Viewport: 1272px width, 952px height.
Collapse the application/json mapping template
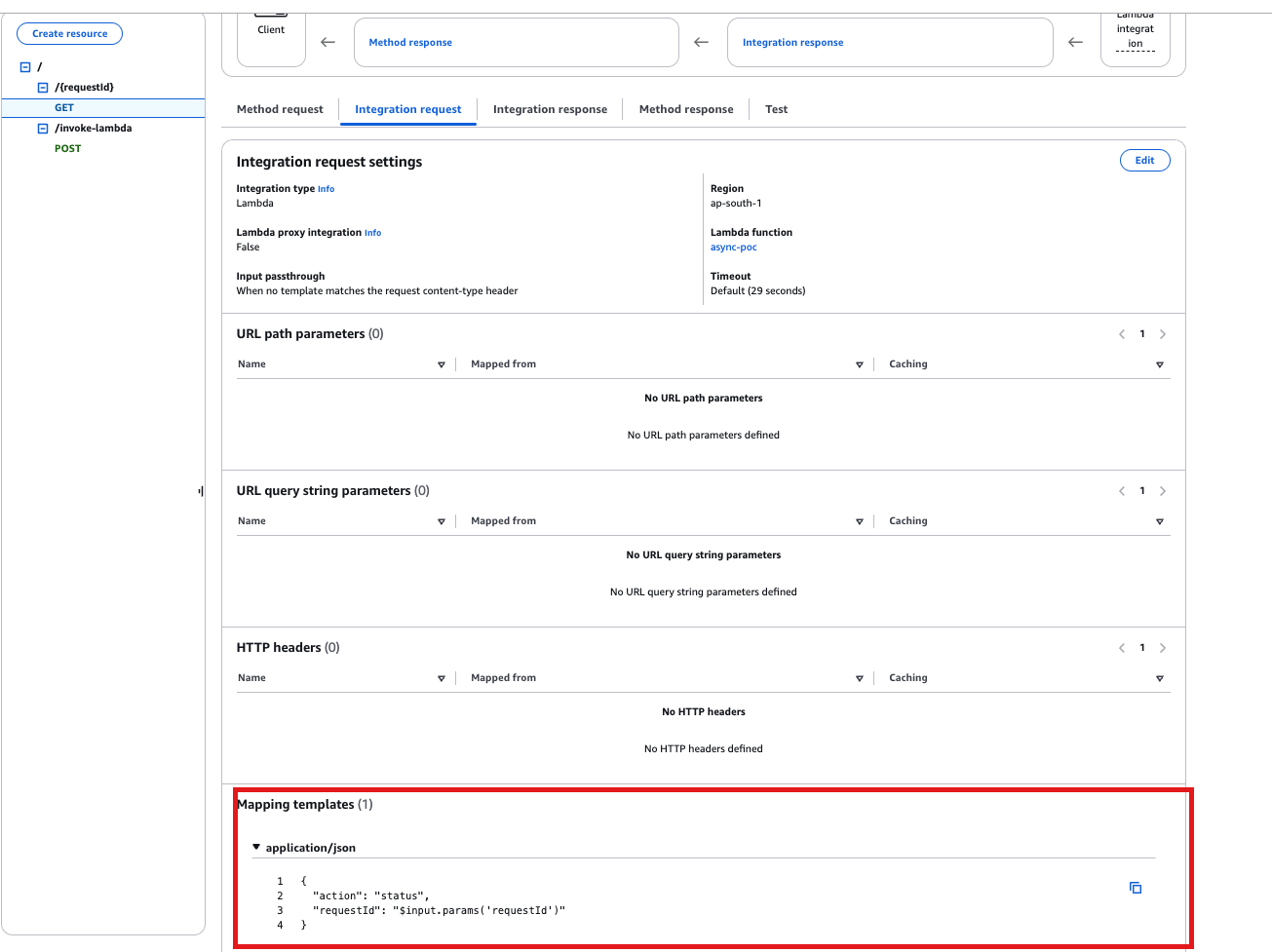[x=256, y=848]
